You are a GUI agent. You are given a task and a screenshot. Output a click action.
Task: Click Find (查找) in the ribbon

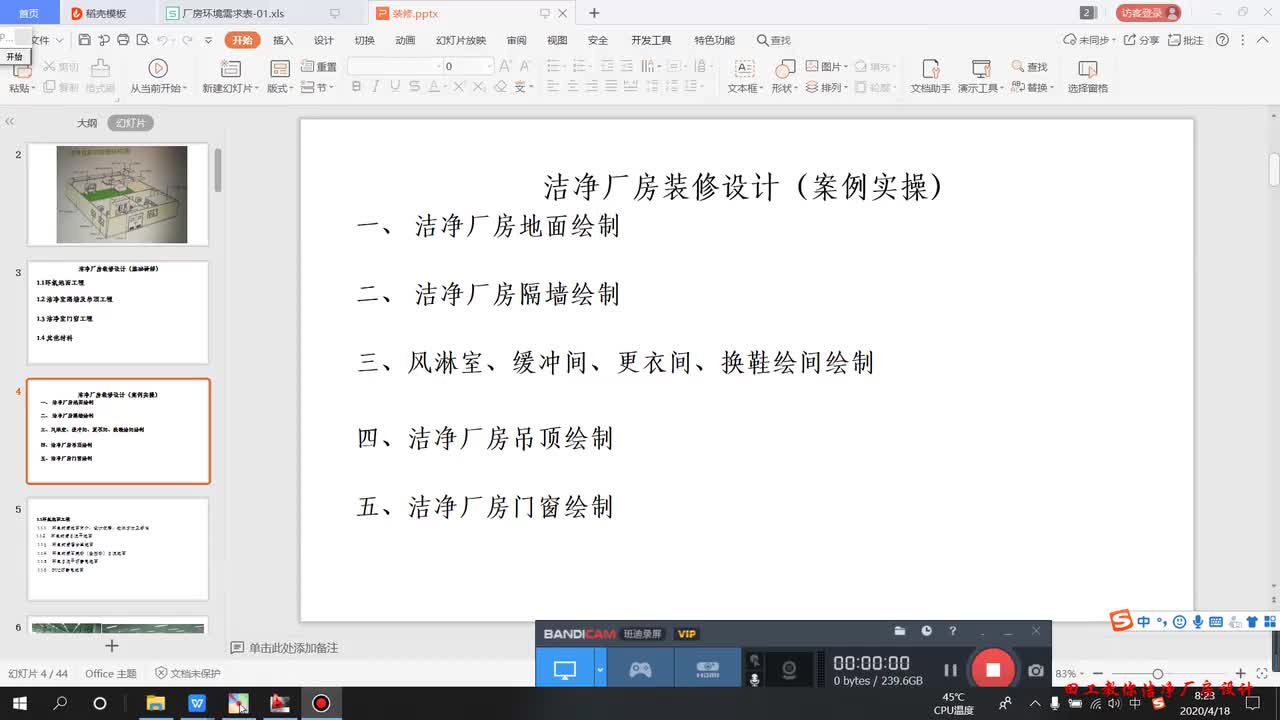[x=1030, y=67]
